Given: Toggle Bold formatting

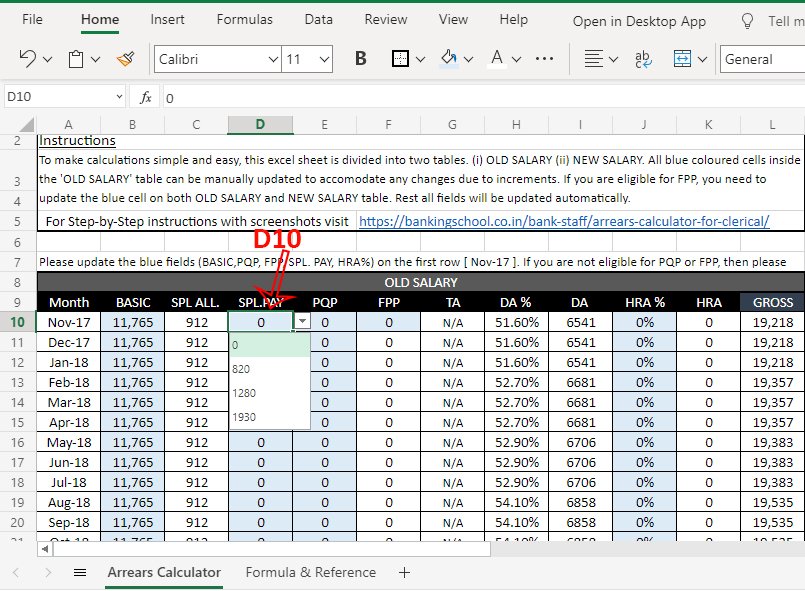Looking at the screenshot, I should point(361,59).
